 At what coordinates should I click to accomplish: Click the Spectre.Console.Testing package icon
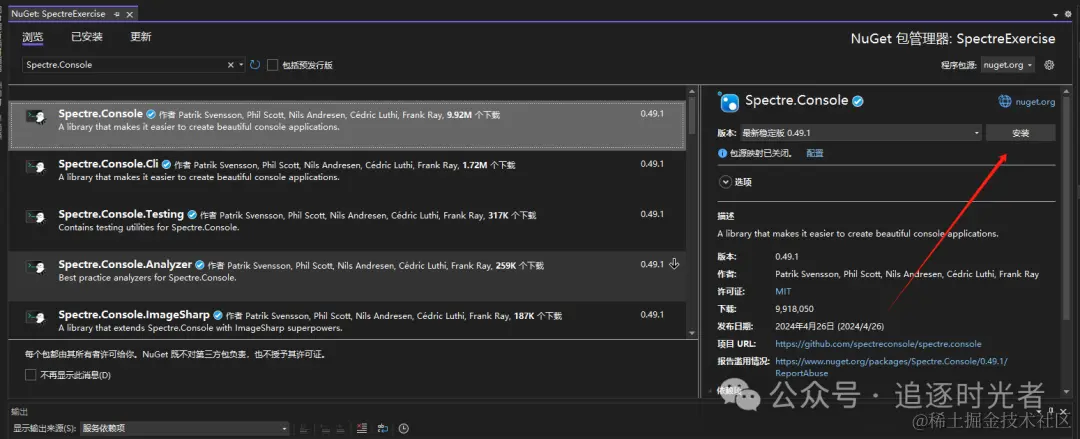coord(36,218)
